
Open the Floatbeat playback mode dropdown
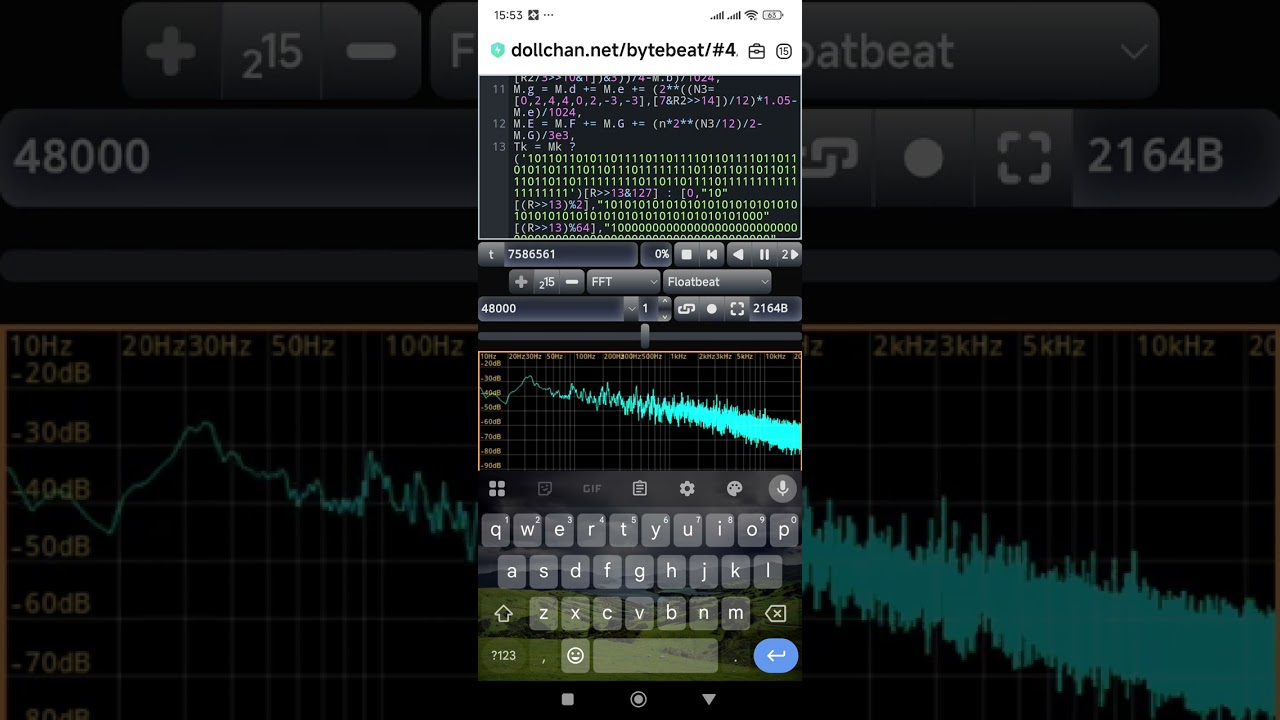717,282
